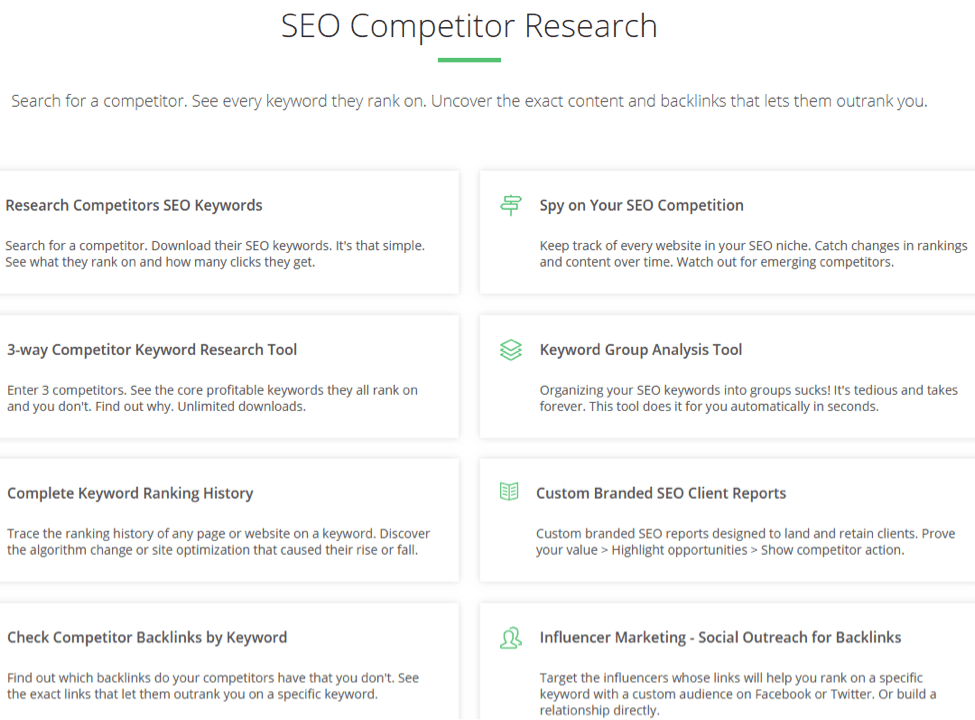This screenshot has height=720, width=975.
Task: Open Custom Branded SEO Client Reports heading
Action: coord(661,493)
